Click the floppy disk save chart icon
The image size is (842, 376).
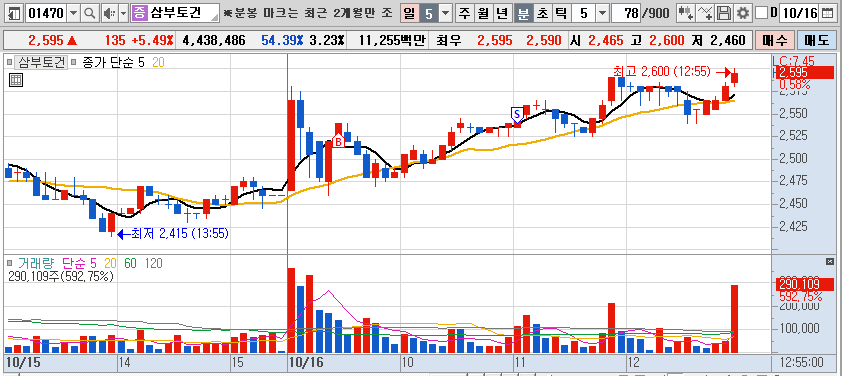pyautogui.click(x=724, y=13)
